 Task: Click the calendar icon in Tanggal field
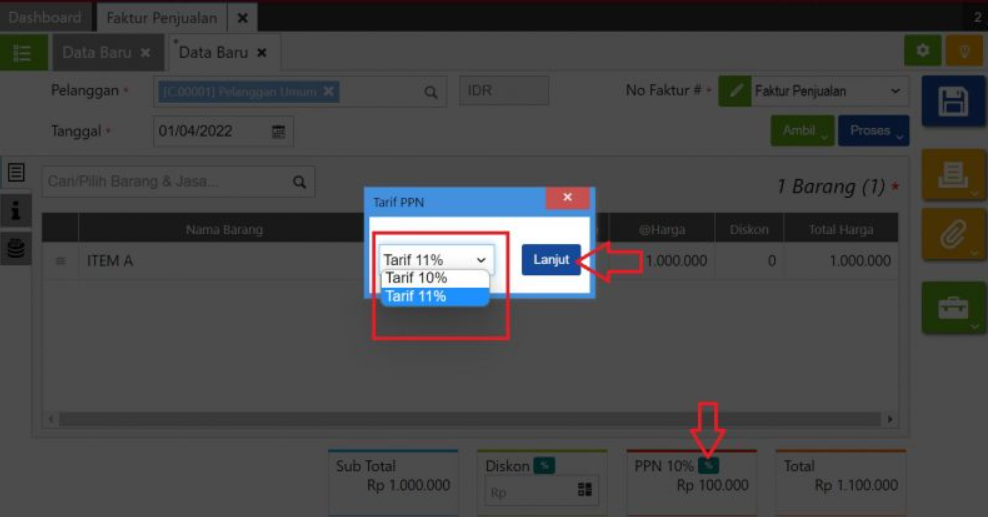click(x=278, y=131)
